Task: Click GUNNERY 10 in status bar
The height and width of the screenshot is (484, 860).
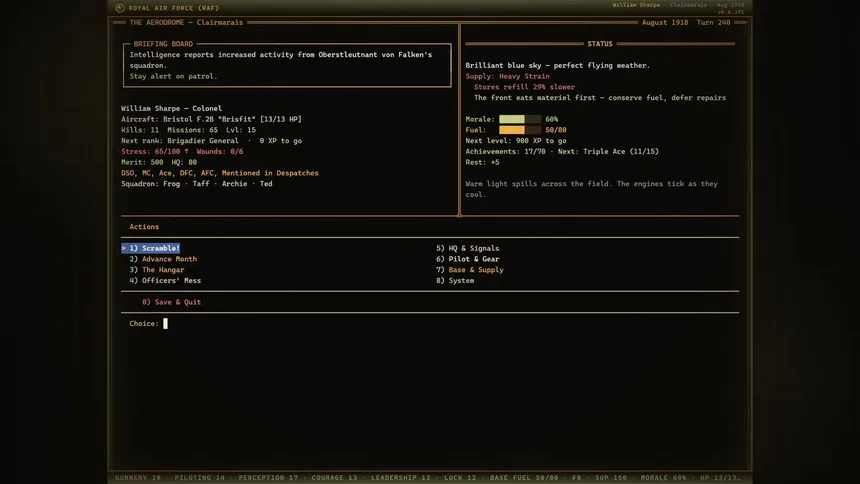Action: click(138, 477)
